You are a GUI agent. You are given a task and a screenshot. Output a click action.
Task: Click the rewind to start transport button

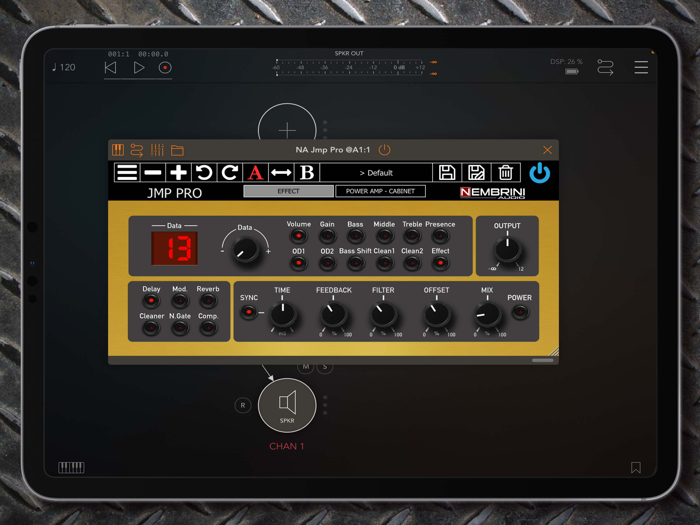(x=110, y=67)
